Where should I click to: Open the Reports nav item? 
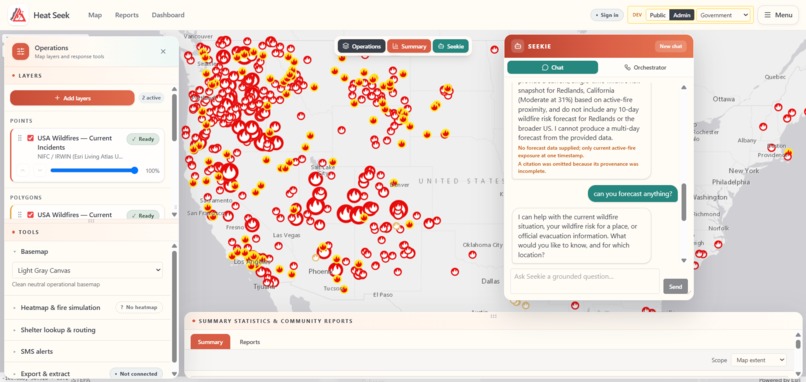[x=126, y=15]
